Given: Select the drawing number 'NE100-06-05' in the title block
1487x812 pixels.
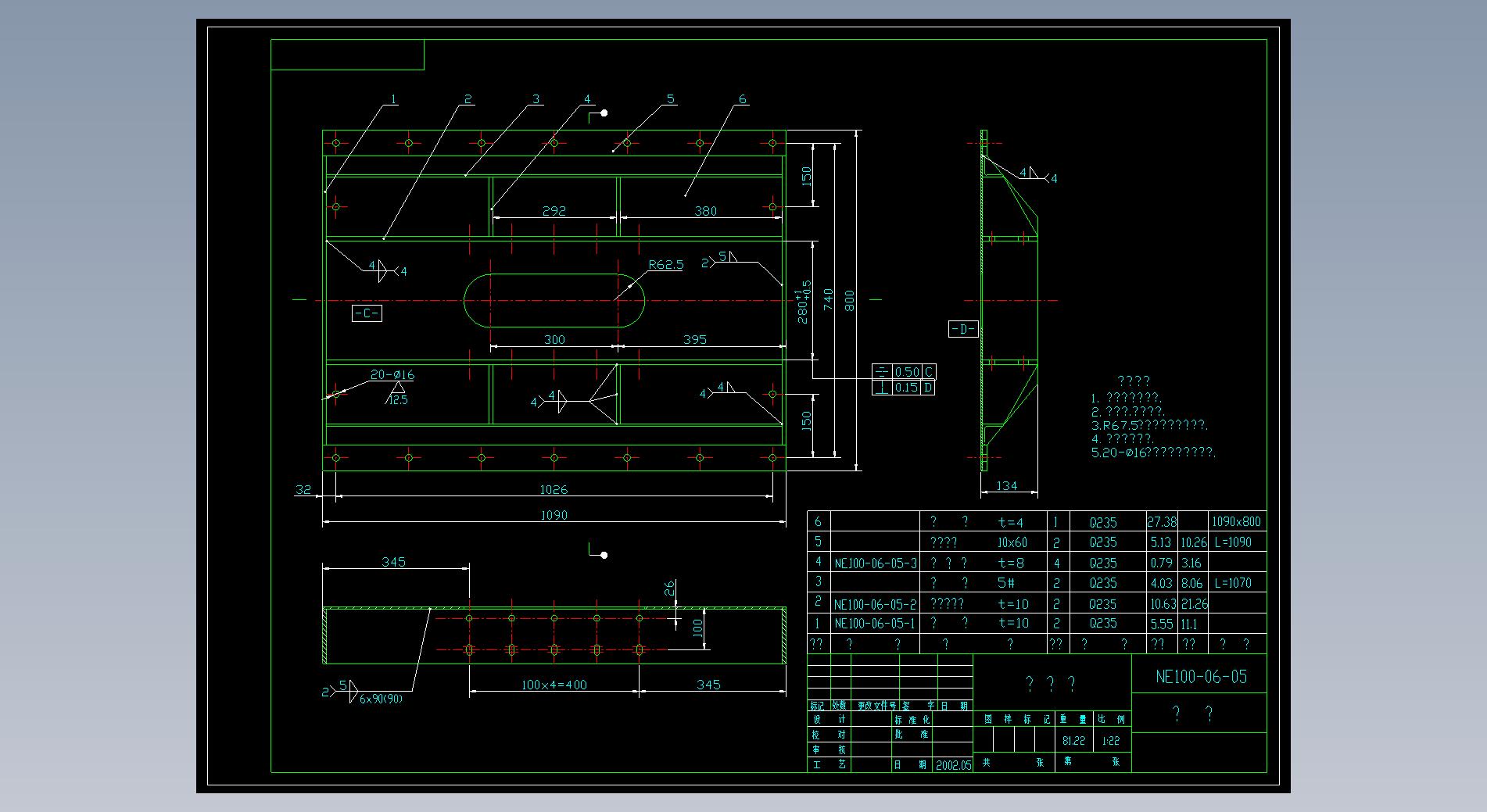Looking at the screenshot, I should point(1201,677).
